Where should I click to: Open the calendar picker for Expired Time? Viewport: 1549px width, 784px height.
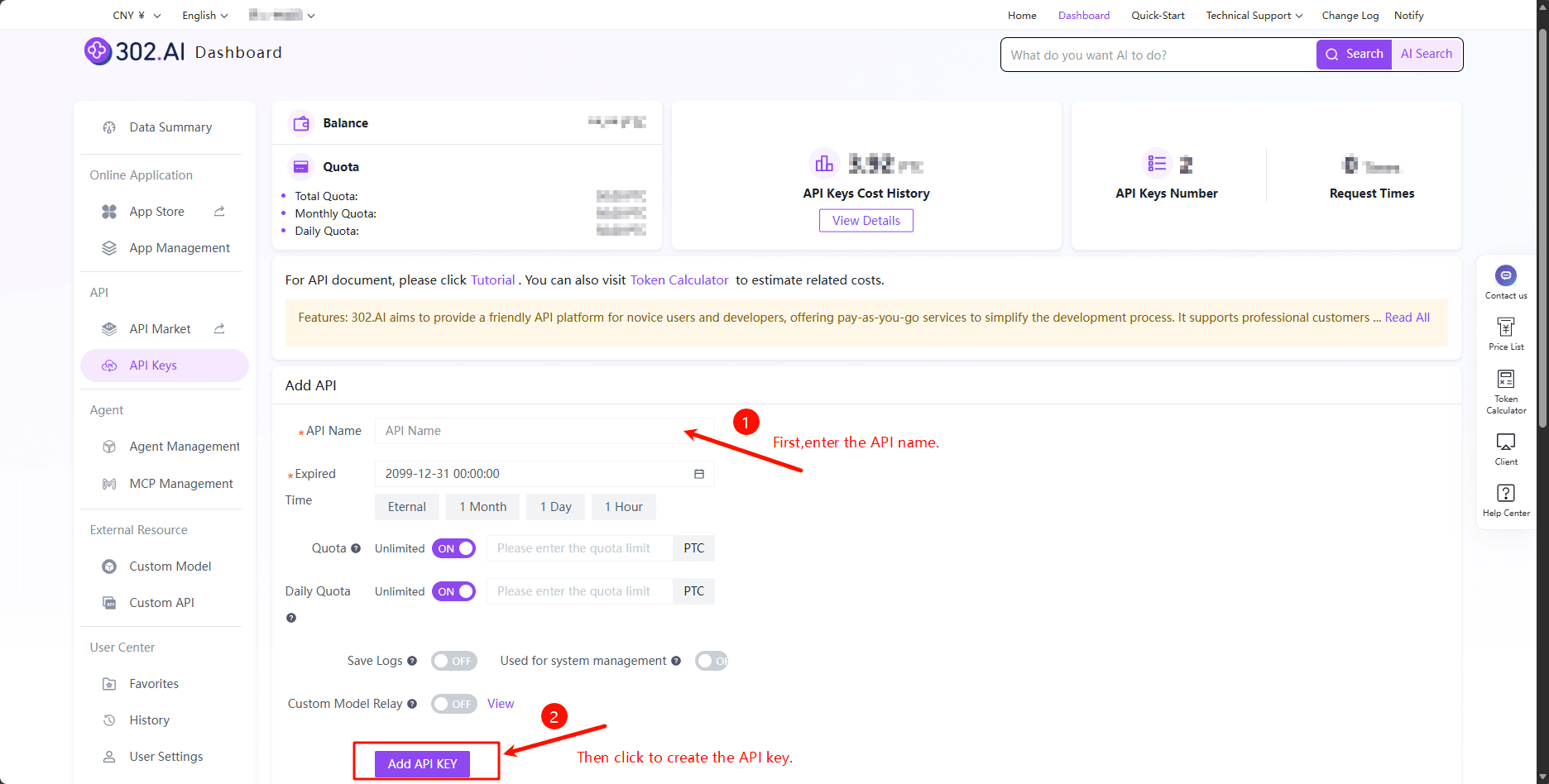click(x=699, y=473)
